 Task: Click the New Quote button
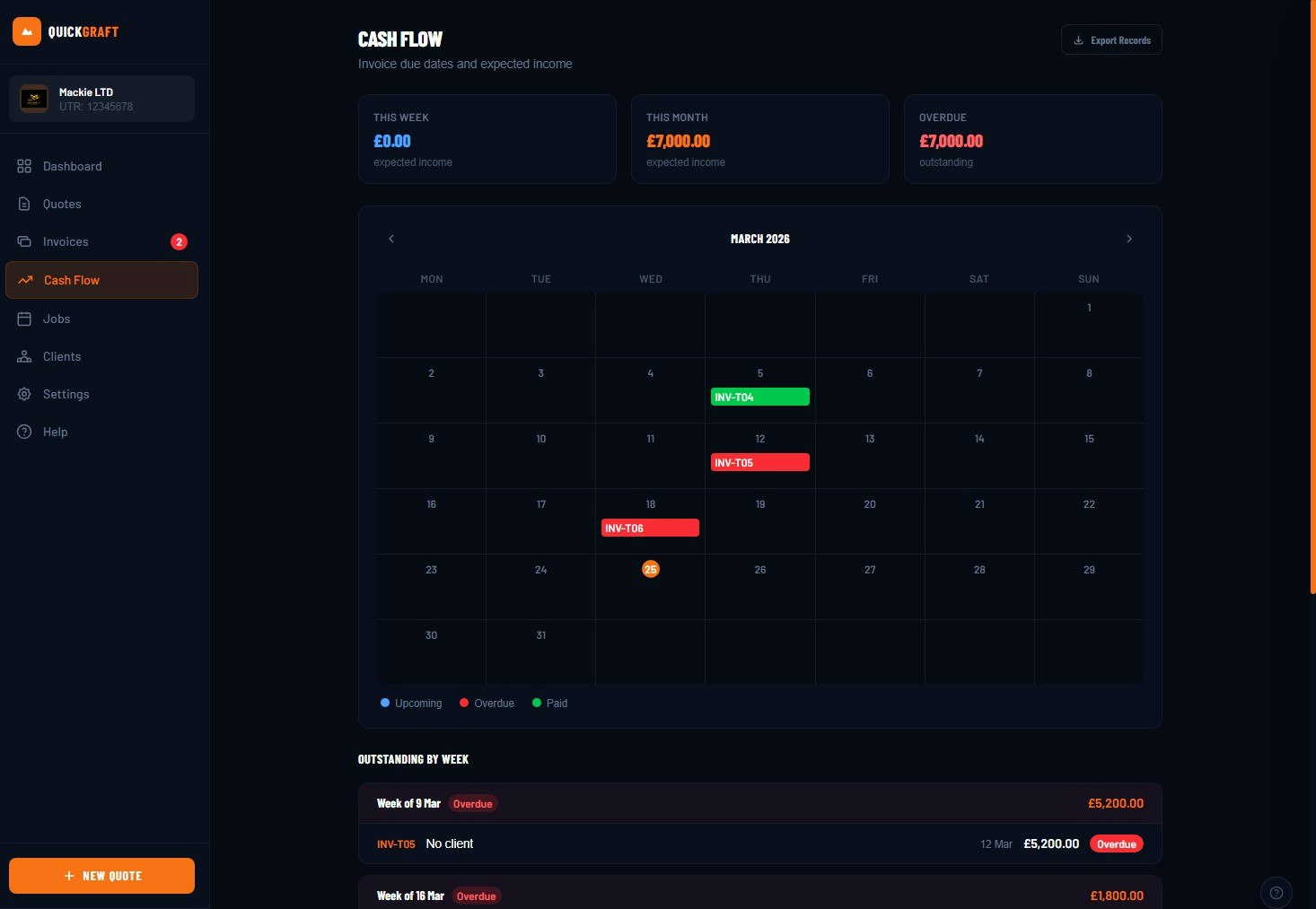pos(101,876)
